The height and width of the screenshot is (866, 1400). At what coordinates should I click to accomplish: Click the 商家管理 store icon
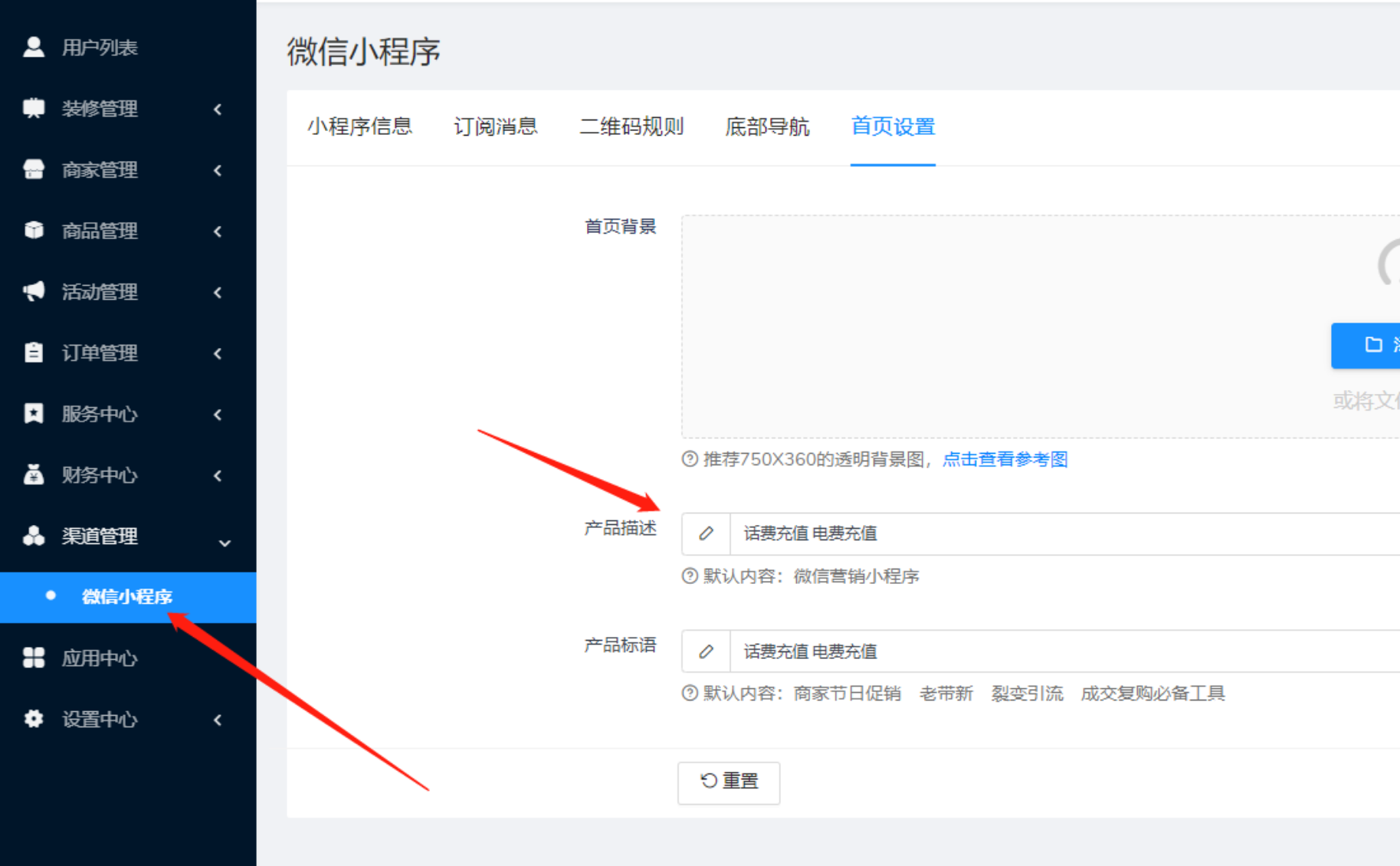click(34, 169)
